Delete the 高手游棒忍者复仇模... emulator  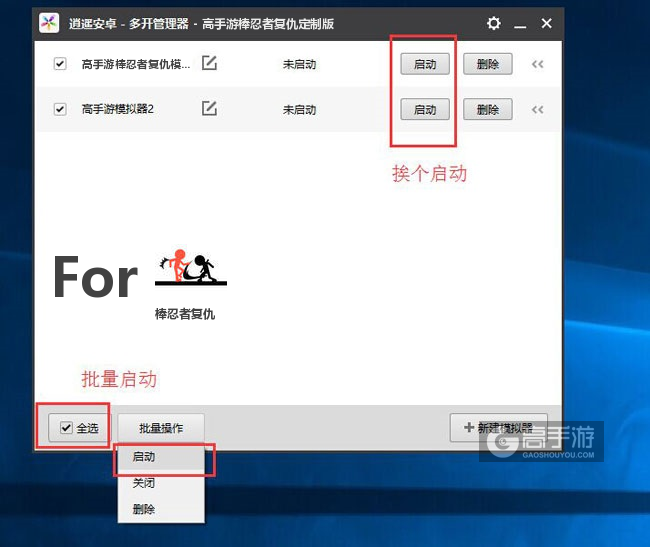click(x=488, y=64)
